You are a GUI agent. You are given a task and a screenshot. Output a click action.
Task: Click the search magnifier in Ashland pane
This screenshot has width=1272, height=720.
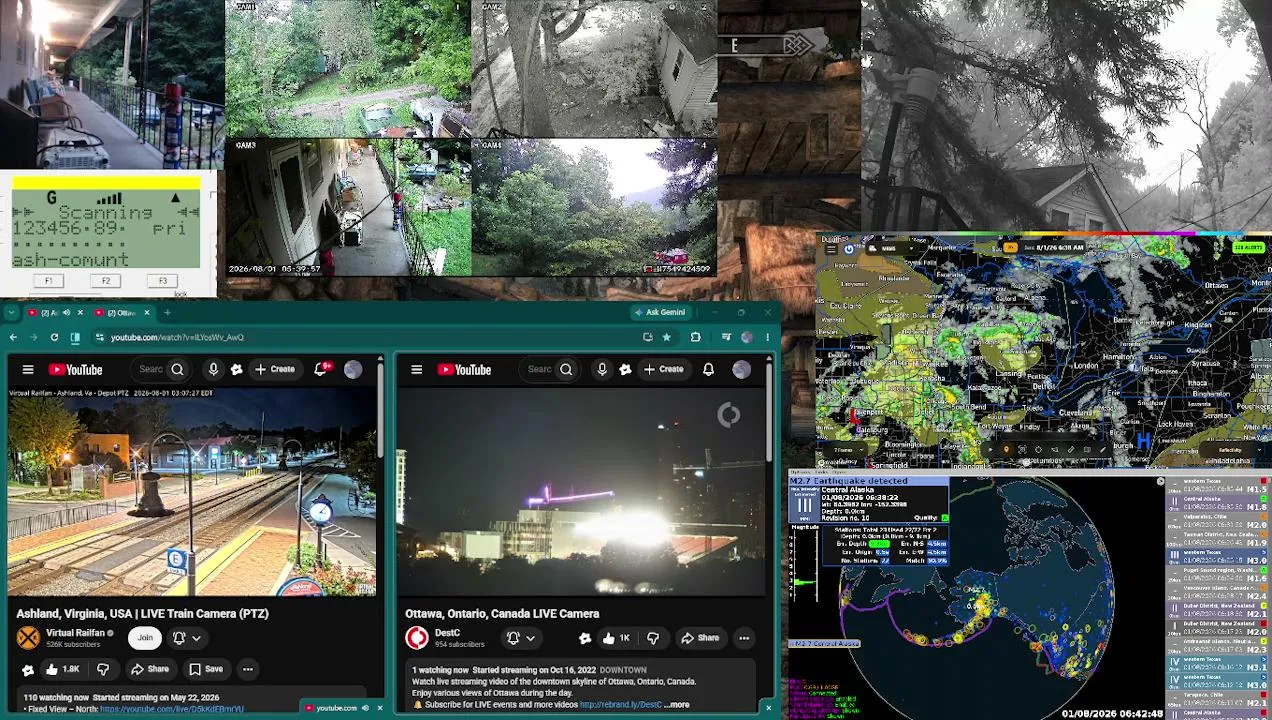(177, 370)
